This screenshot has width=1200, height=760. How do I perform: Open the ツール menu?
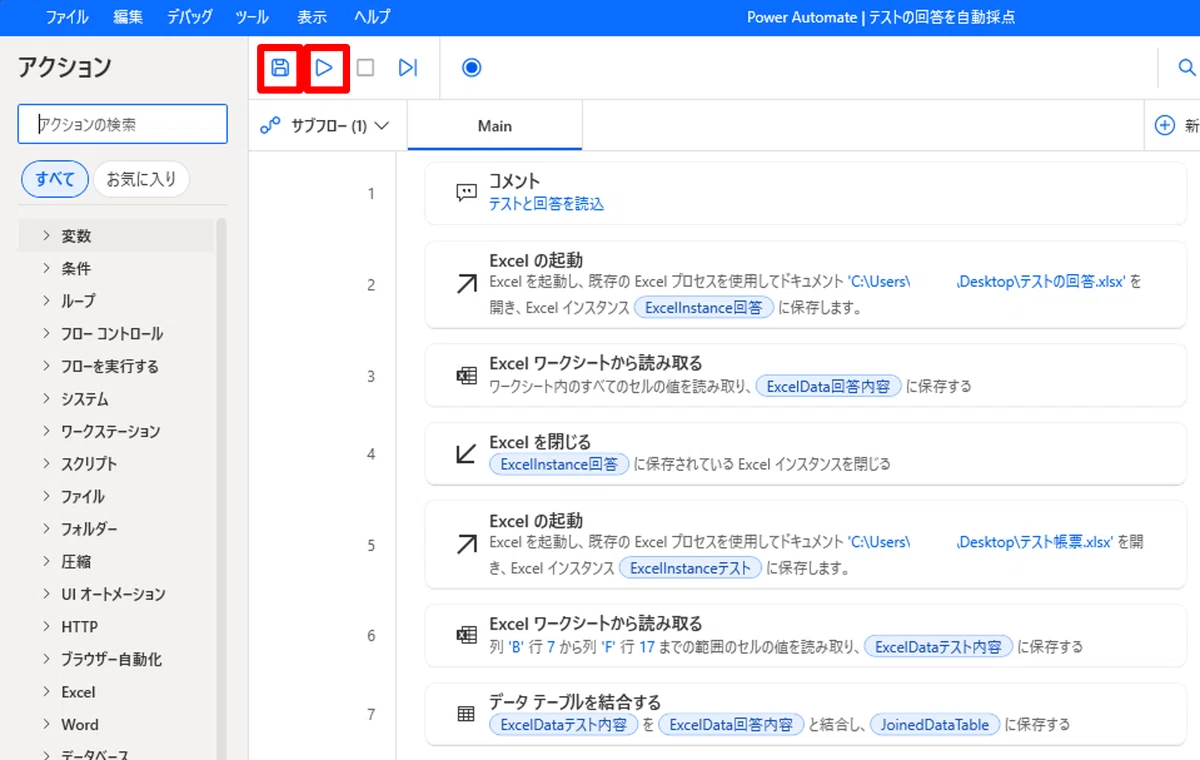point(252,17)
